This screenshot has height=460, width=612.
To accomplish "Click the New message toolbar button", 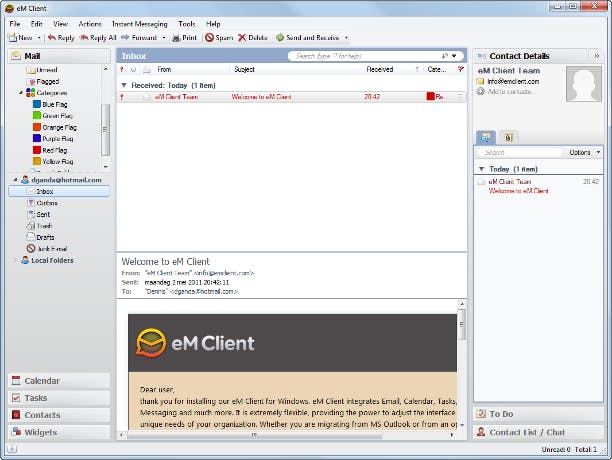I will [x=20, y=38].
